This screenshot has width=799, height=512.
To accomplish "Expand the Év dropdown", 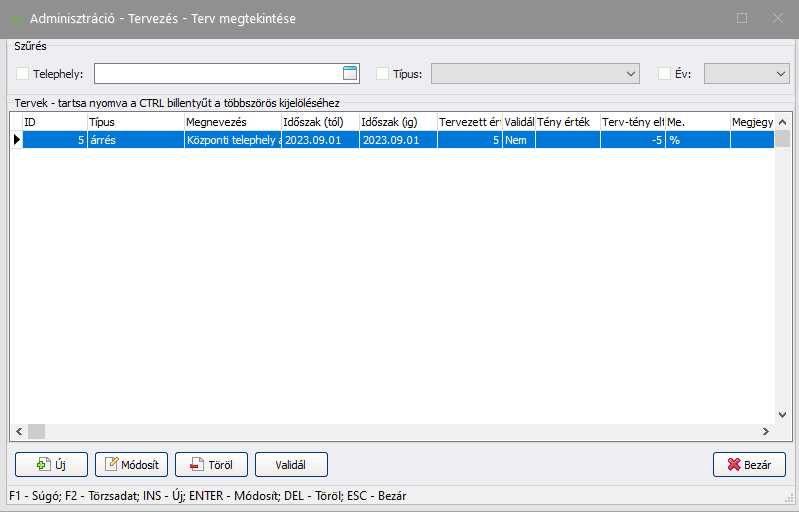I will 780,73.
